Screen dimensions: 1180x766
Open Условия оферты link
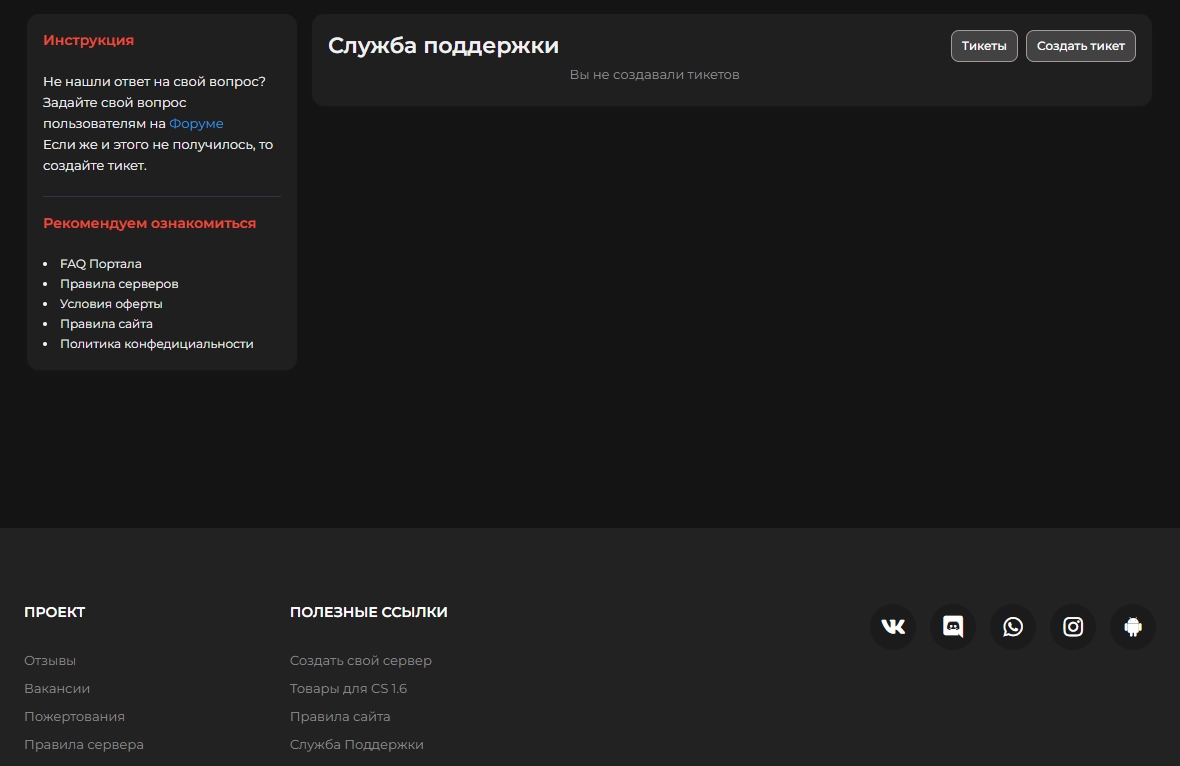[x=111, y=304]
